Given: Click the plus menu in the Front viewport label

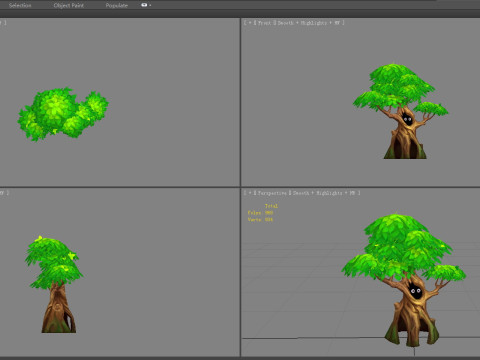Looking at the screenshot, I should [250, 23].
